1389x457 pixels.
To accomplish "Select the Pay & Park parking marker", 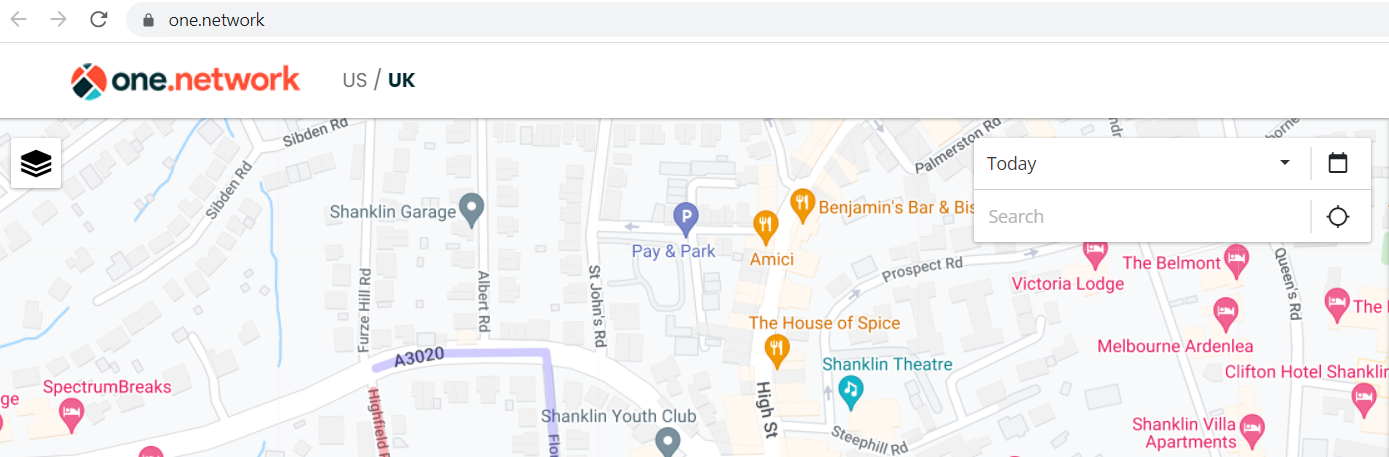I will pyautogui.click(x=684, y=216).
